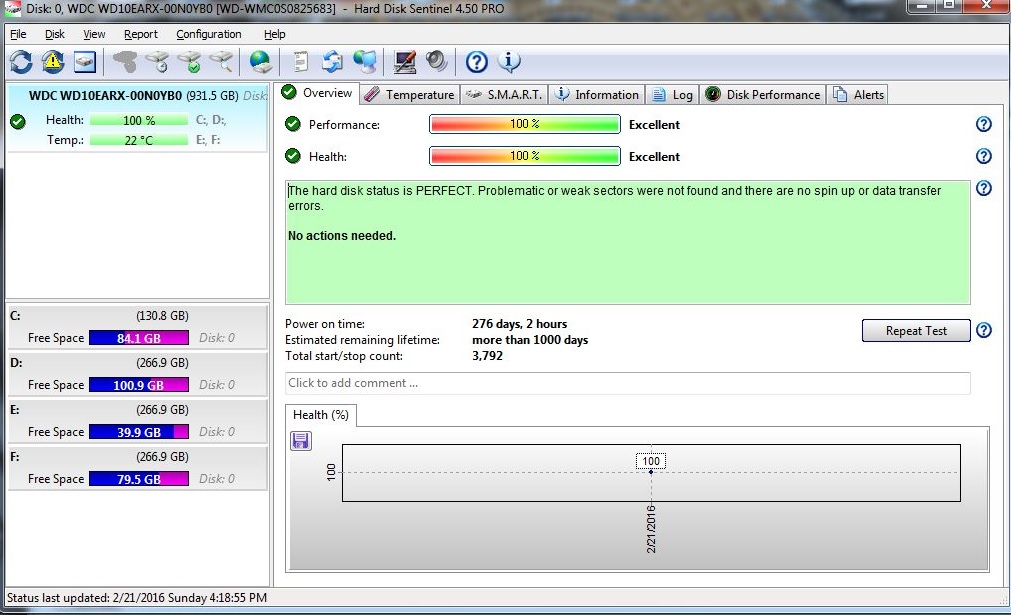1011x615 pixels.
Task: Click the blue refresh arrows toolbar icon
Action: coord(21,62)
